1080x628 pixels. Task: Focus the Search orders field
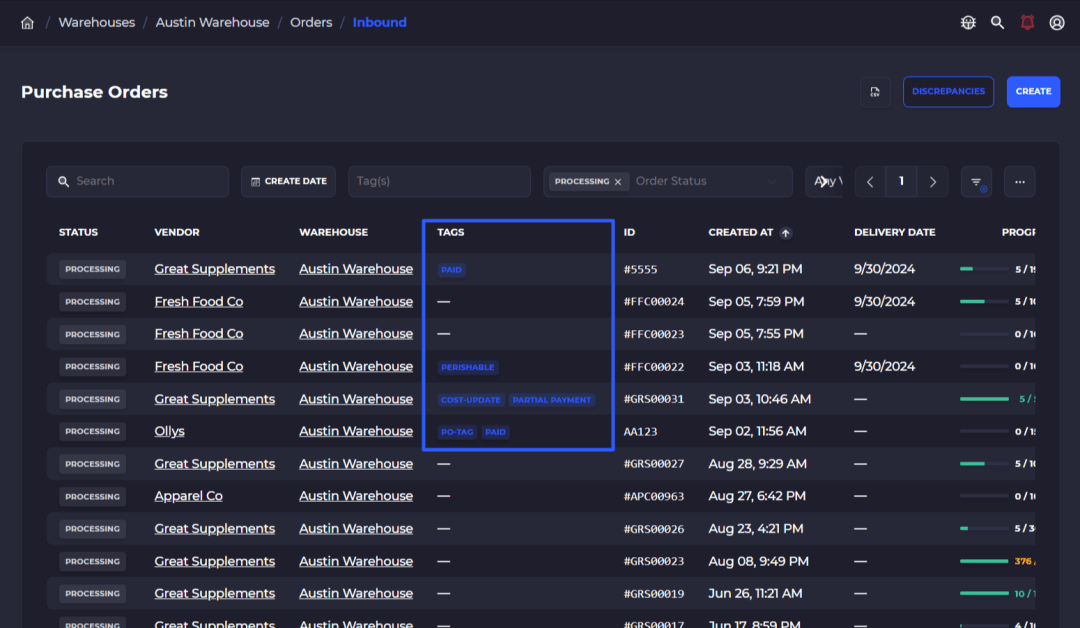[x=138, y=182]
